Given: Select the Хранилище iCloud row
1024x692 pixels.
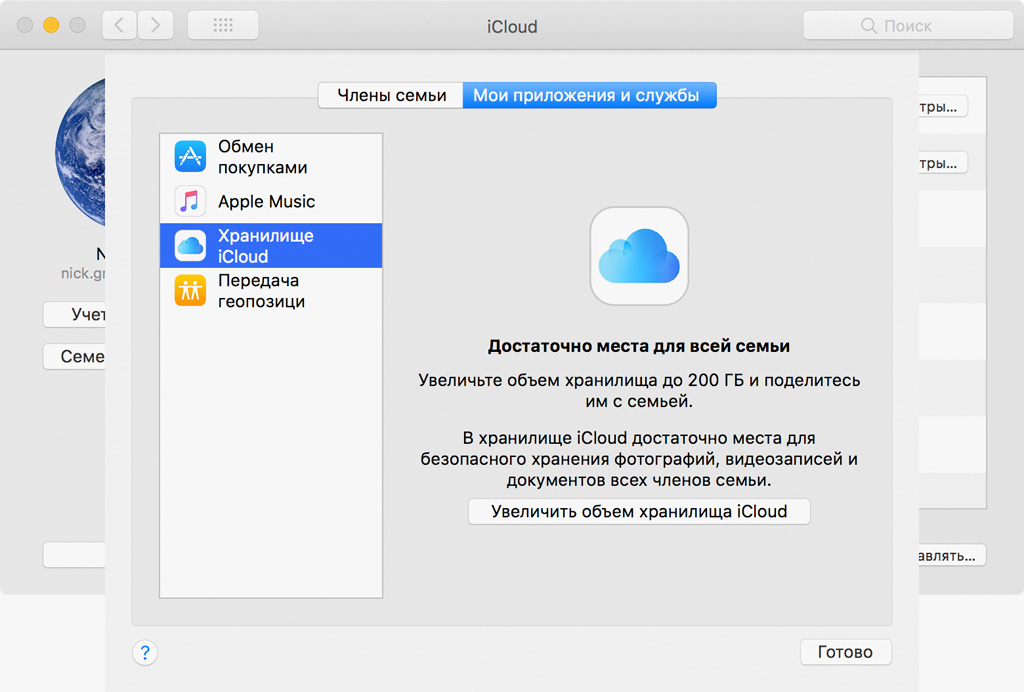Looking at the screenshot, I should click(x=271, y=245).
